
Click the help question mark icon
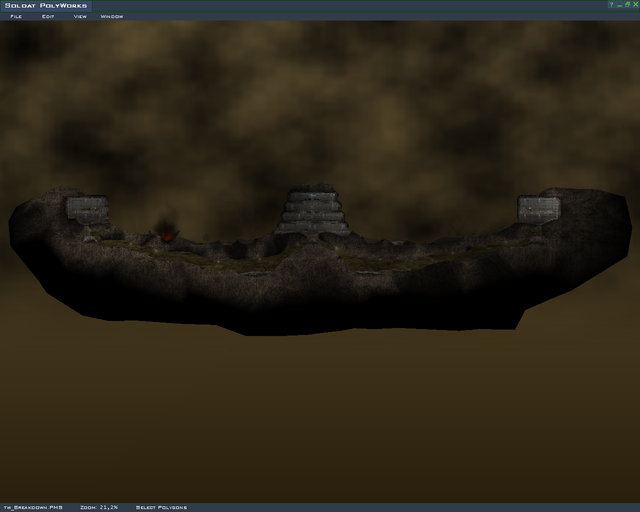pyautogui.click(x=610, y=5)
